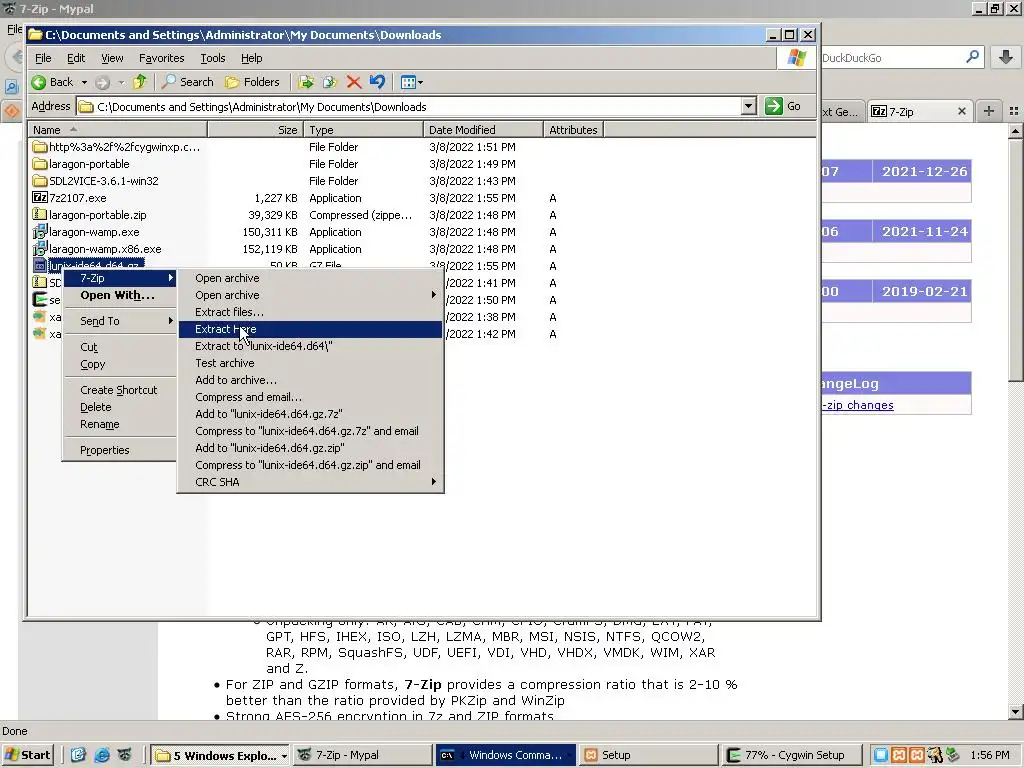Screen dimensions: 1024x768
Task: Choose Extract to "lunix-ide64.d64\" entry
Action: (310, 346)
